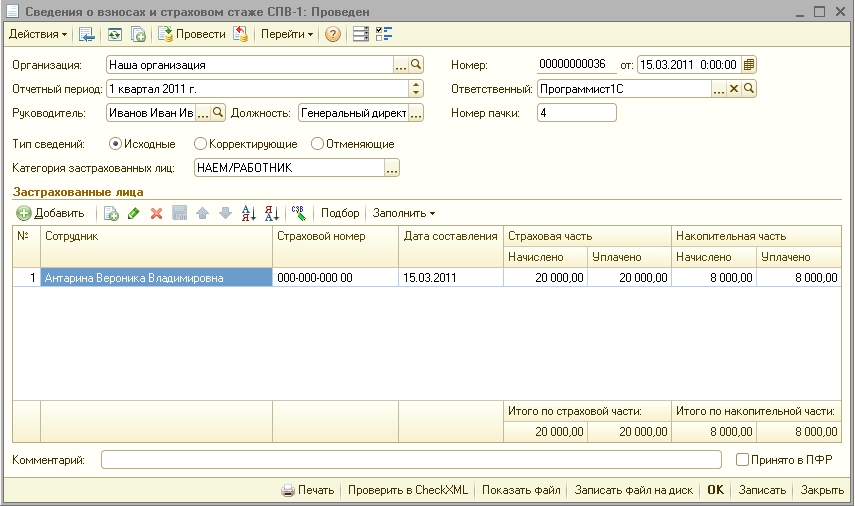Click the Проверить в CheckXML button
Screen dimensions: 855x506
pyautogui.click(x=408, y=490)
